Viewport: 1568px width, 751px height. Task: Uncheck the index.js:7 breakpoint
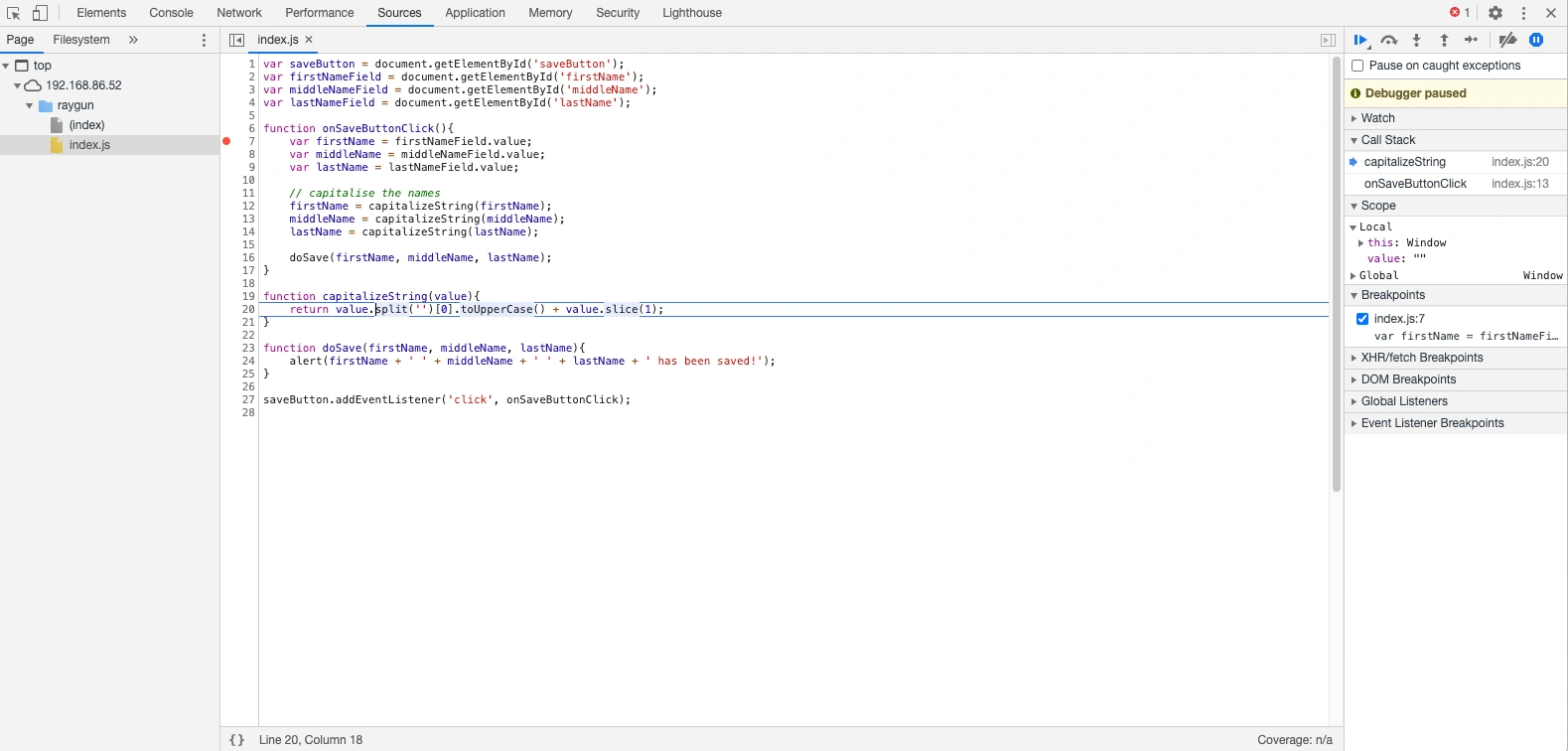click(1362, 319)
